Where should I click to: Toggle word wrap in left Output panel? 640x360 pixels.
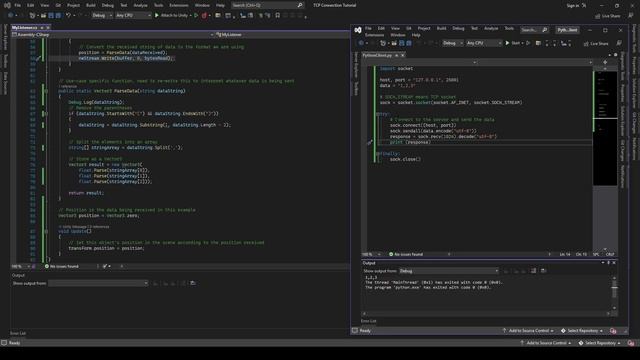(x=193, y=283)
